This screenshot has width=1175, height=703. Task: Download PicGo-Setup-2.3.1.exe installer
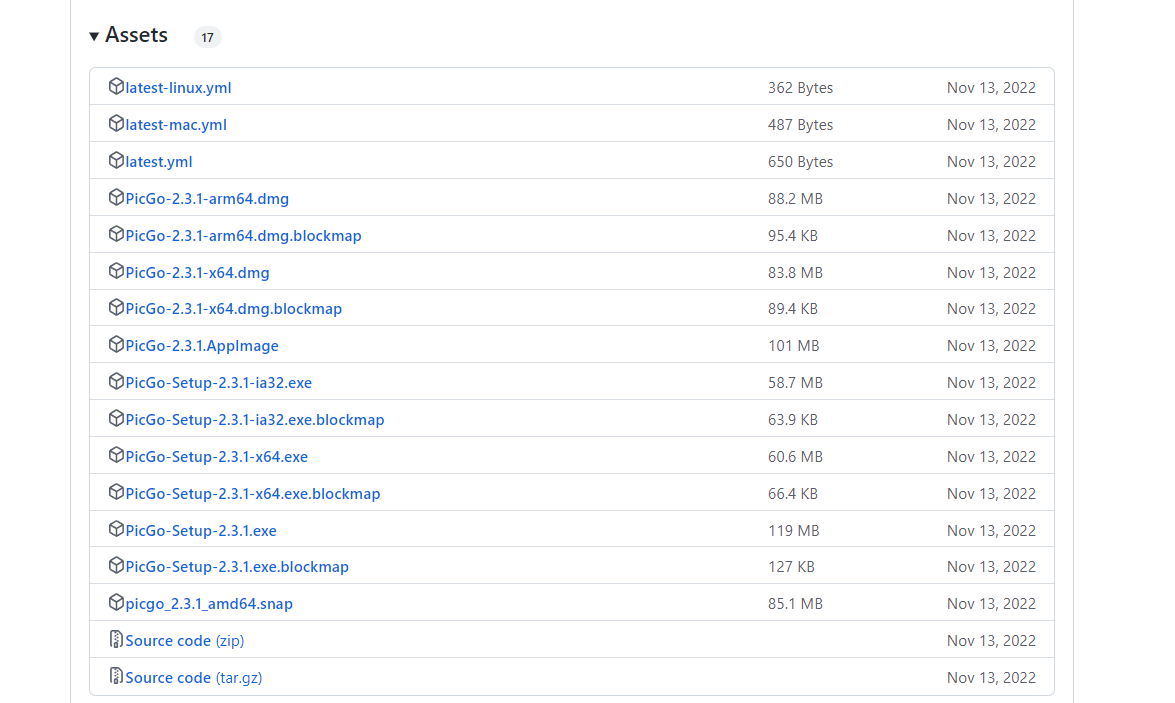click(x=201, y=531)
